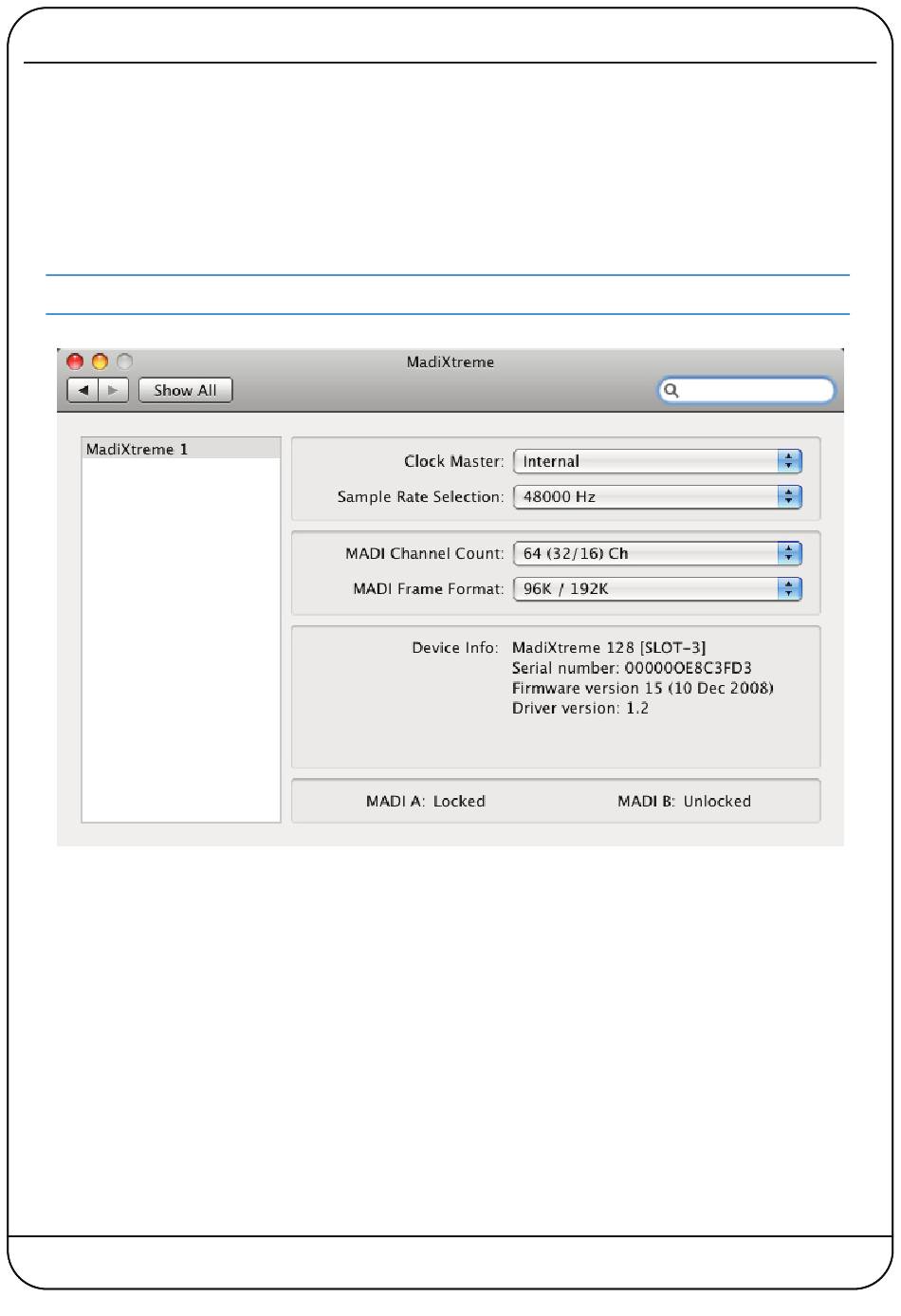The width and height of the screenshot is (901, 1316).
Task: Open the MADI Channel Count dropdown
Action: pos(657,553)
